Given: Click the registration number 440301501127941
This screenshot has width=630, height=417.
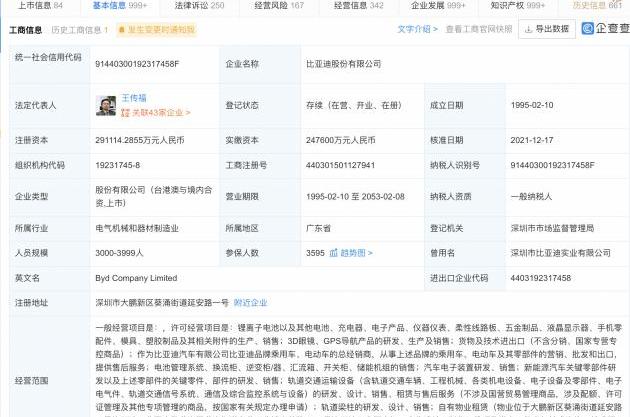Looking at the screenshot, I should [x=340, y=165].
